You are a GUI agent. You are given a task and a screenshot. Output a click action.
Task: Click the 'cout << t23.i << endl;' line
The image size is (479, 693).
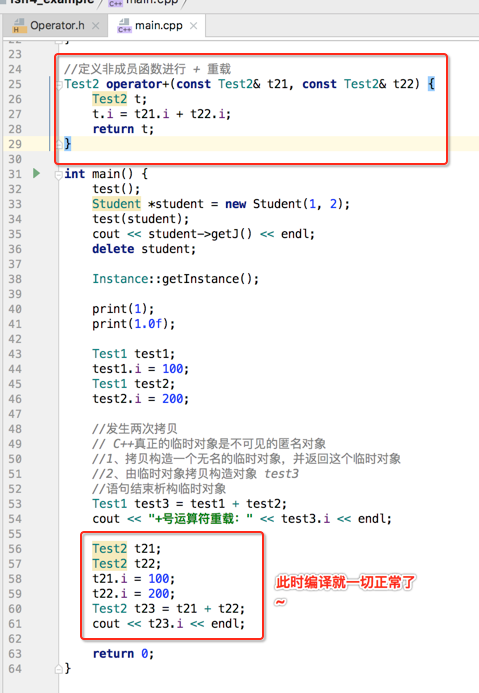point(168,624)
